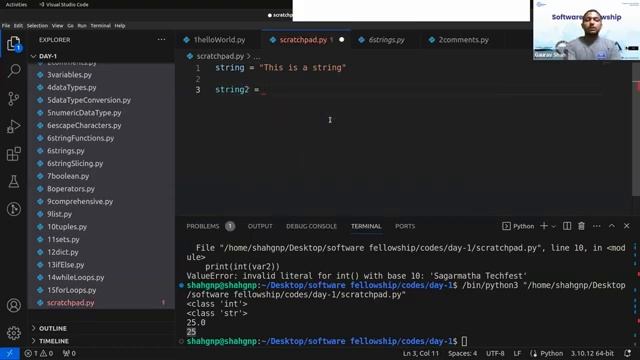Switch to the 2comments.py tab
Screen dimensions: 640x360
[463, 40]
